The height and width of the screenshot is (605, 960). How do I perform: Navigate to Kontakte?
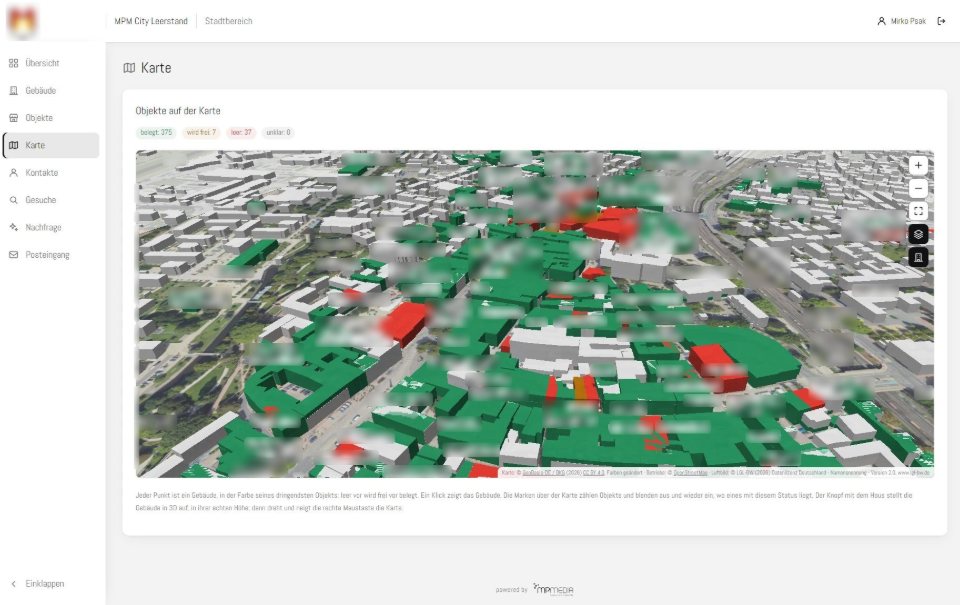click(x=51, y=173)
